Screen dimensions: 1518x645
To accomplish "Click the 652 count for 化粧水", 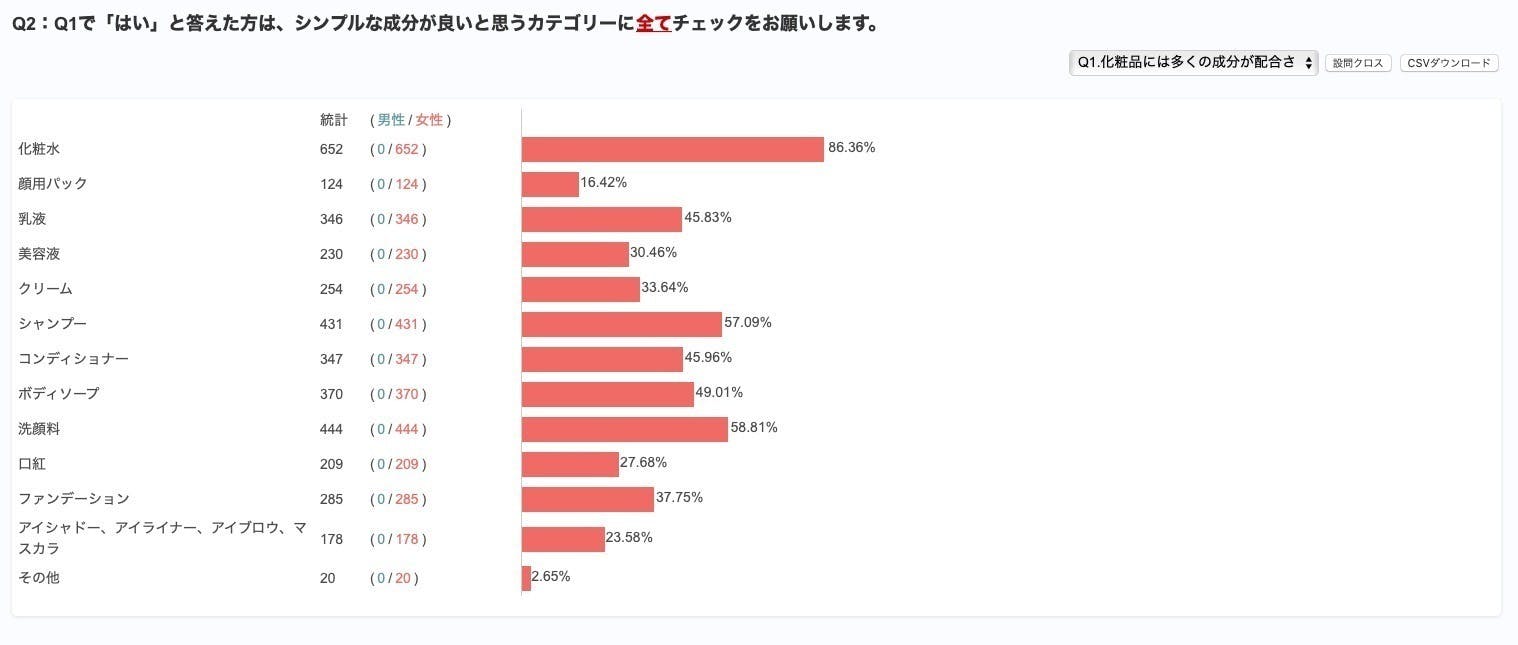I will click(x=332, y=148).
